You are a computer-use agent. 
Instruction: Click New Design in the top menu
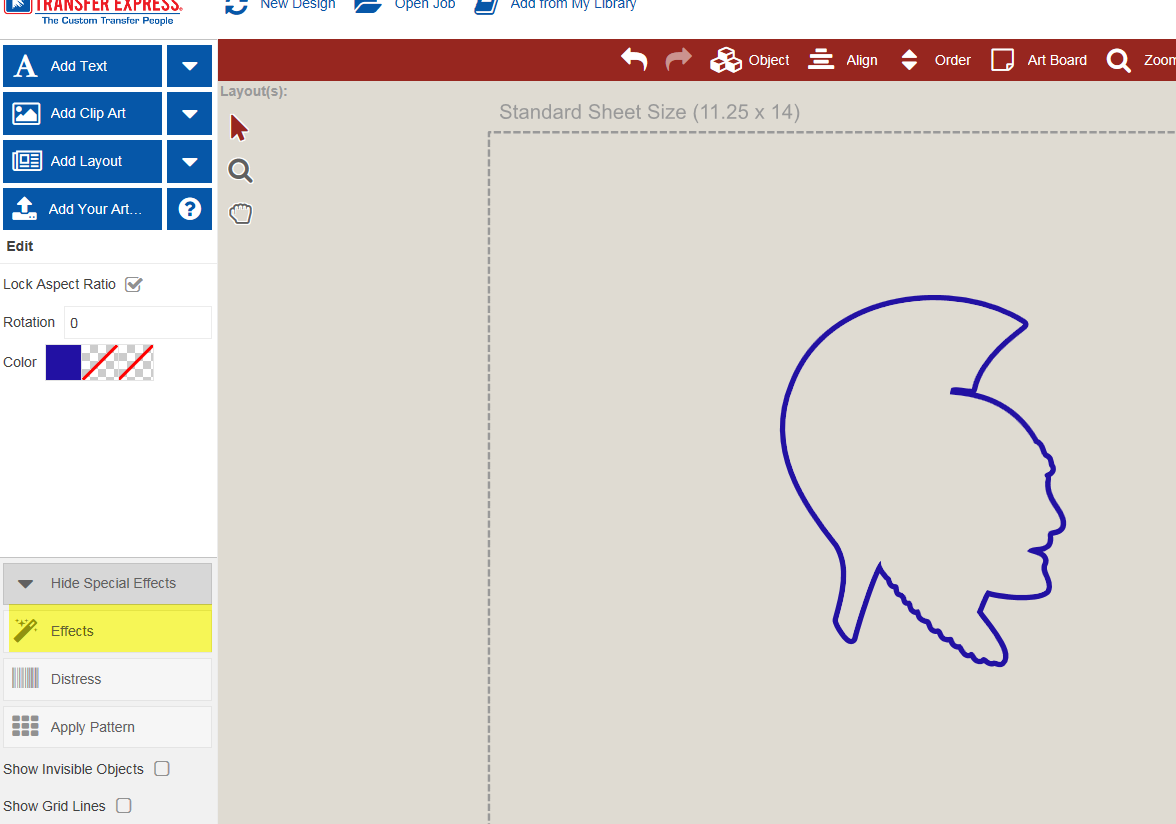(x=296, y=5)
